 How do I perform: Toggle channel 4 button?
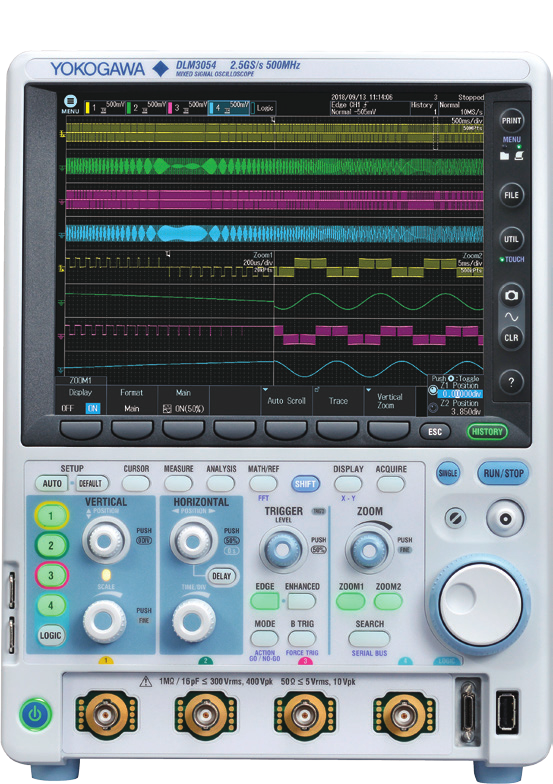pyautogui.click(x=50, y=606)
